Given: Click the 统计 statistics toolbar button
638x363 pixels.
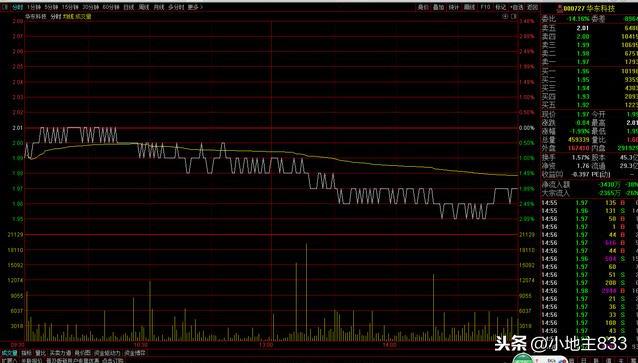Looking at the screenshot, I should 454,7.
